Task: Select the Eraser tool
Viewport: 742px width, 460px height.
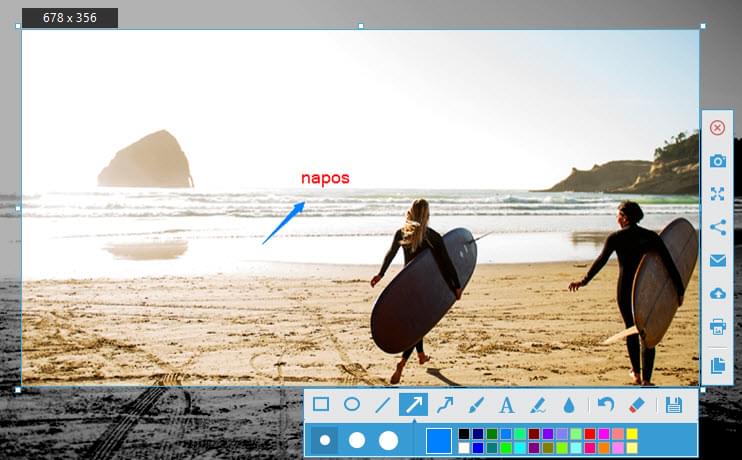Action: click(x=637, y=405)
